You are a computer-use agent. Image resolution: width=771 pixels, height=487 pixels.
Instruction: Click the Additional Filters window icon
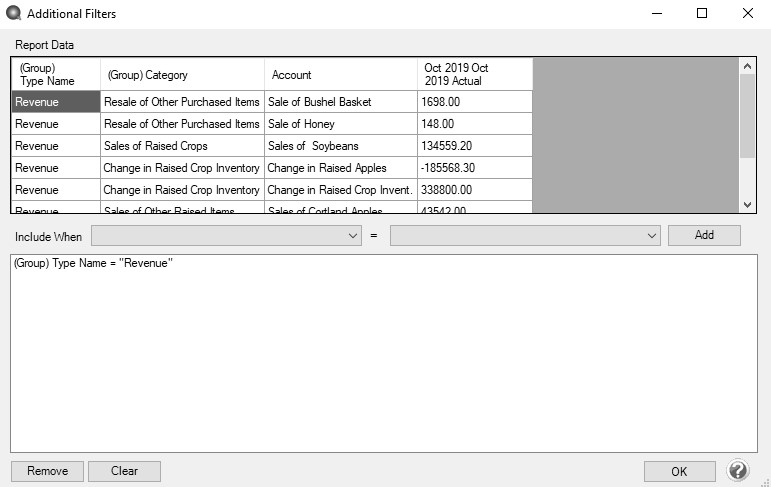click(13, 14)
